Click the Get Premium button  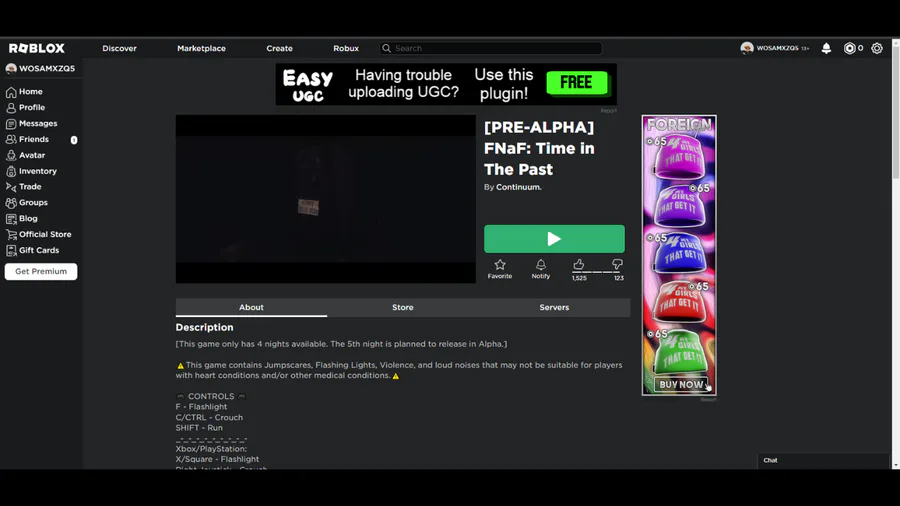tap(41, 271)
